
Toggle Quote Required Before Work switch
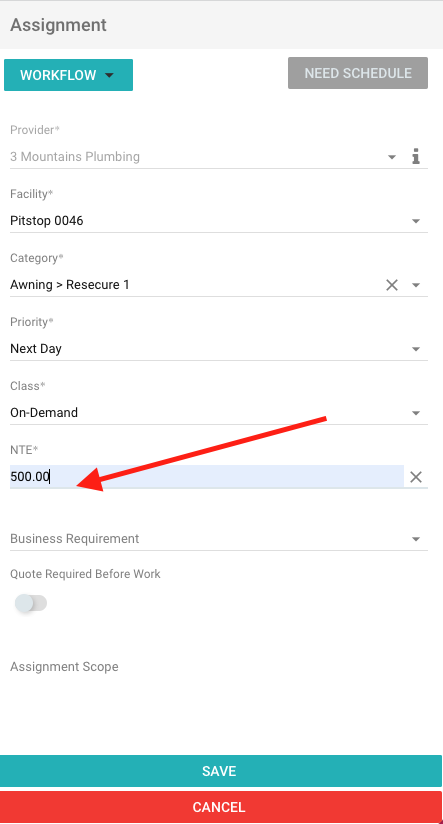point(31,603)
